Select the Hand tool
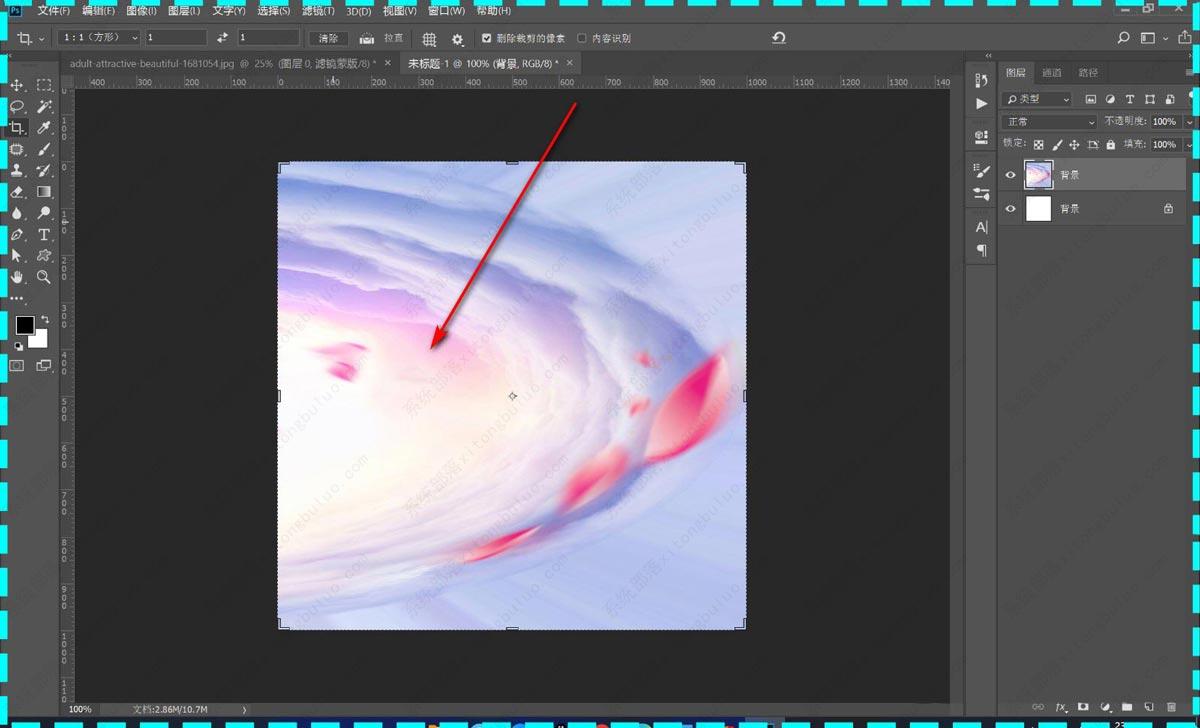The image size is (1200, 728). point(17,277)
